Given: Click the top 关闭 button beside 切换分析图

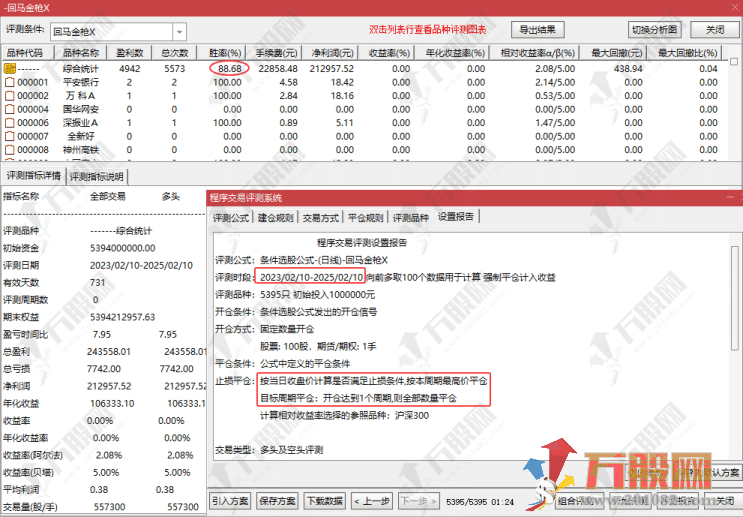Looking at the screenshot, I should click(x=715, y=30).
